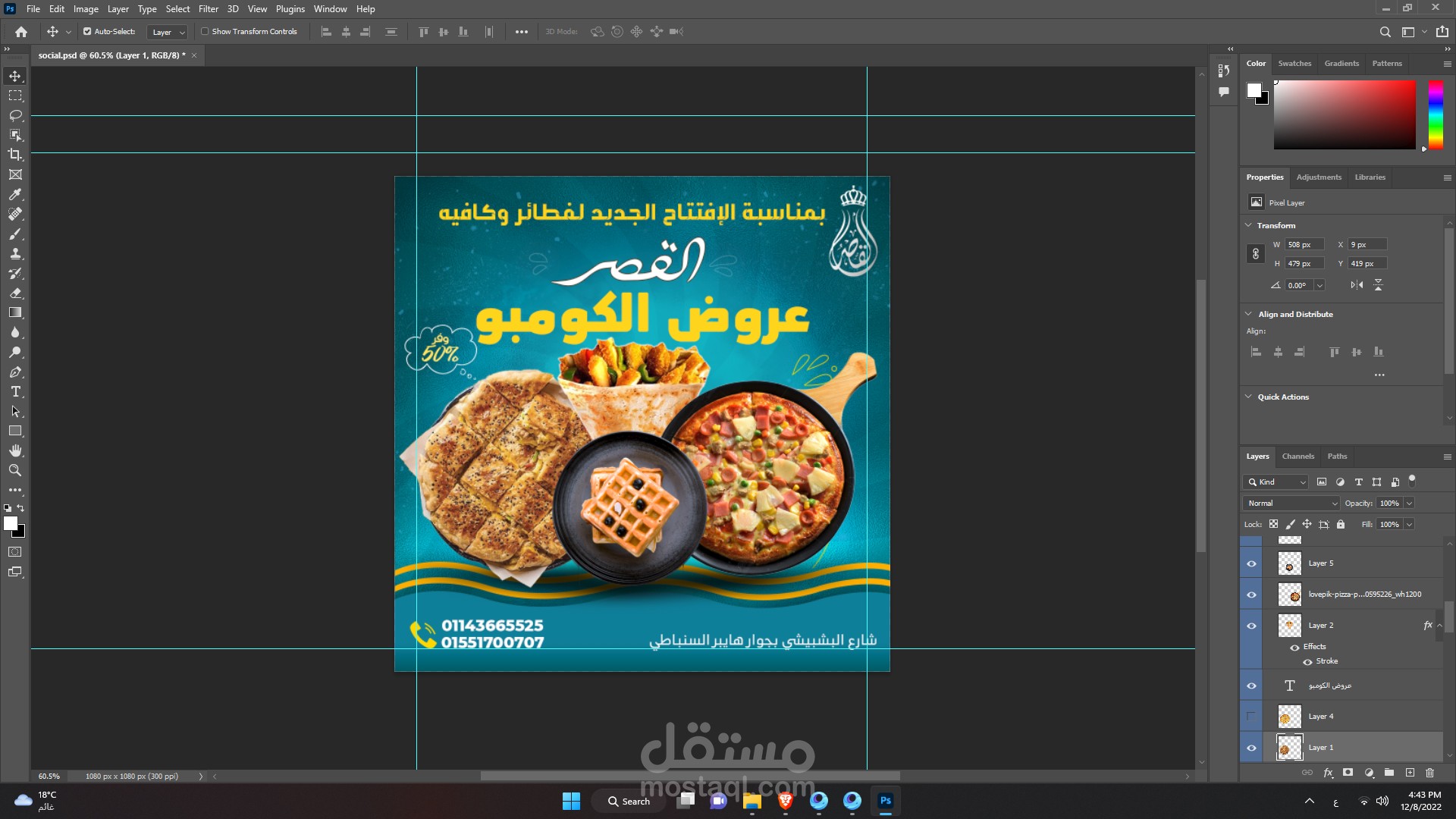Select the Clone Stamp tool
This screenshot has width=1456, height=819.
15,253
